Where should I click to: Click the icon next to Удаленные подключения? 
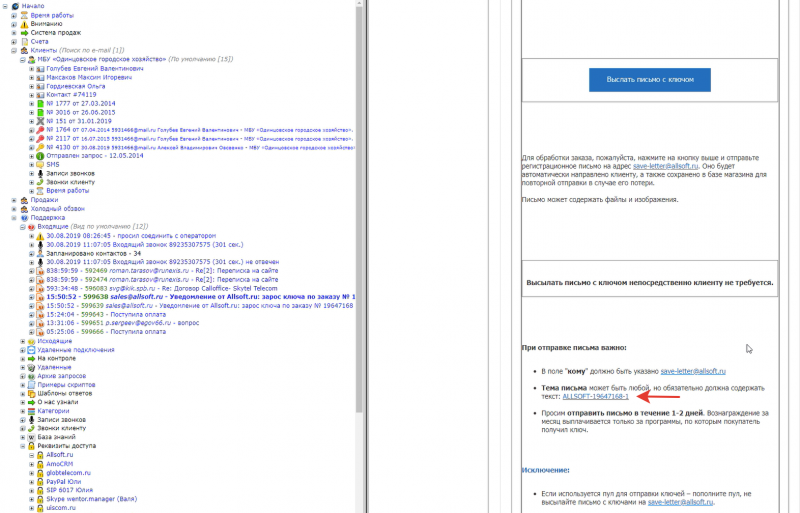[x=31, y=350]
